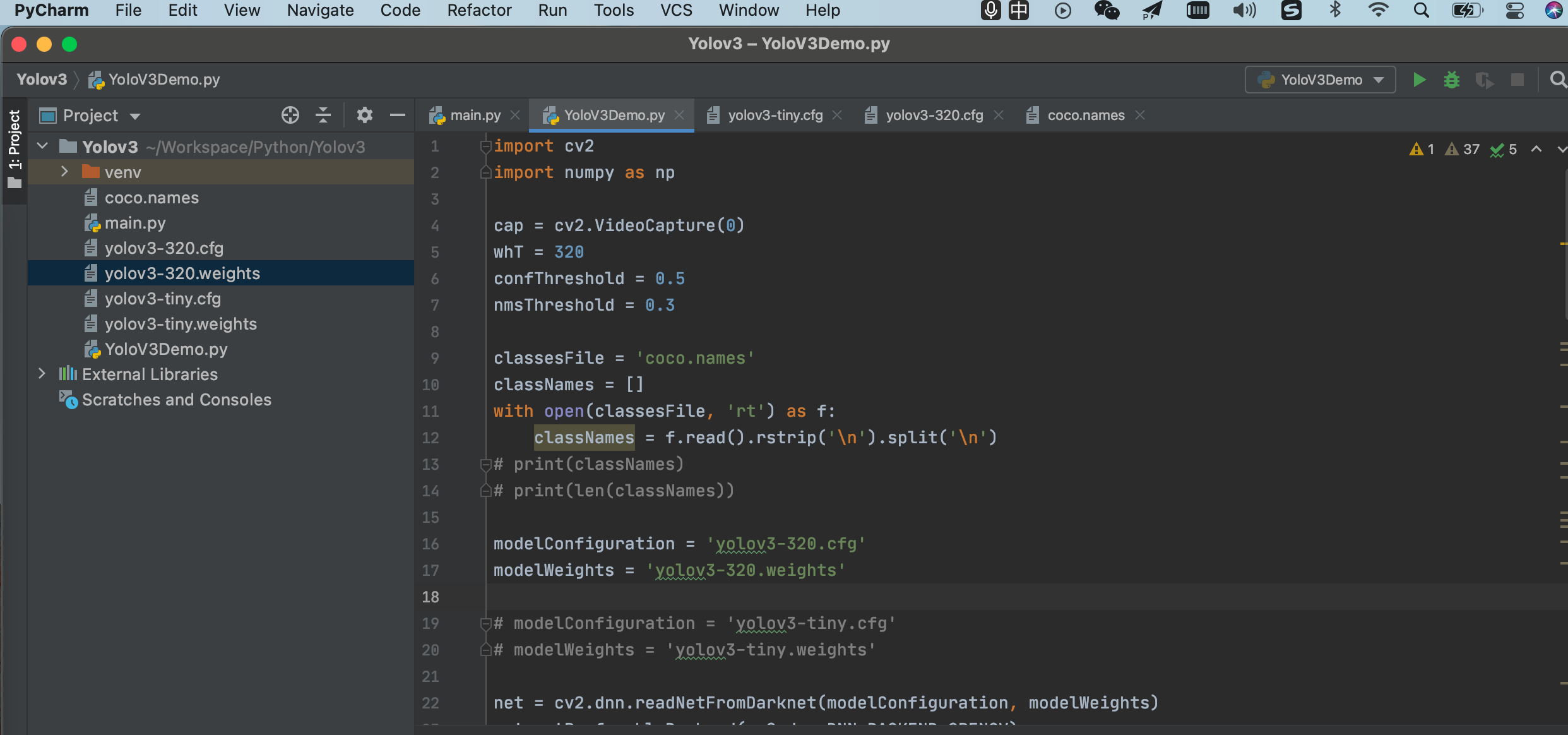
Task: Click the locate/select opened file crosshair icon
Action: tap(290, 115)
